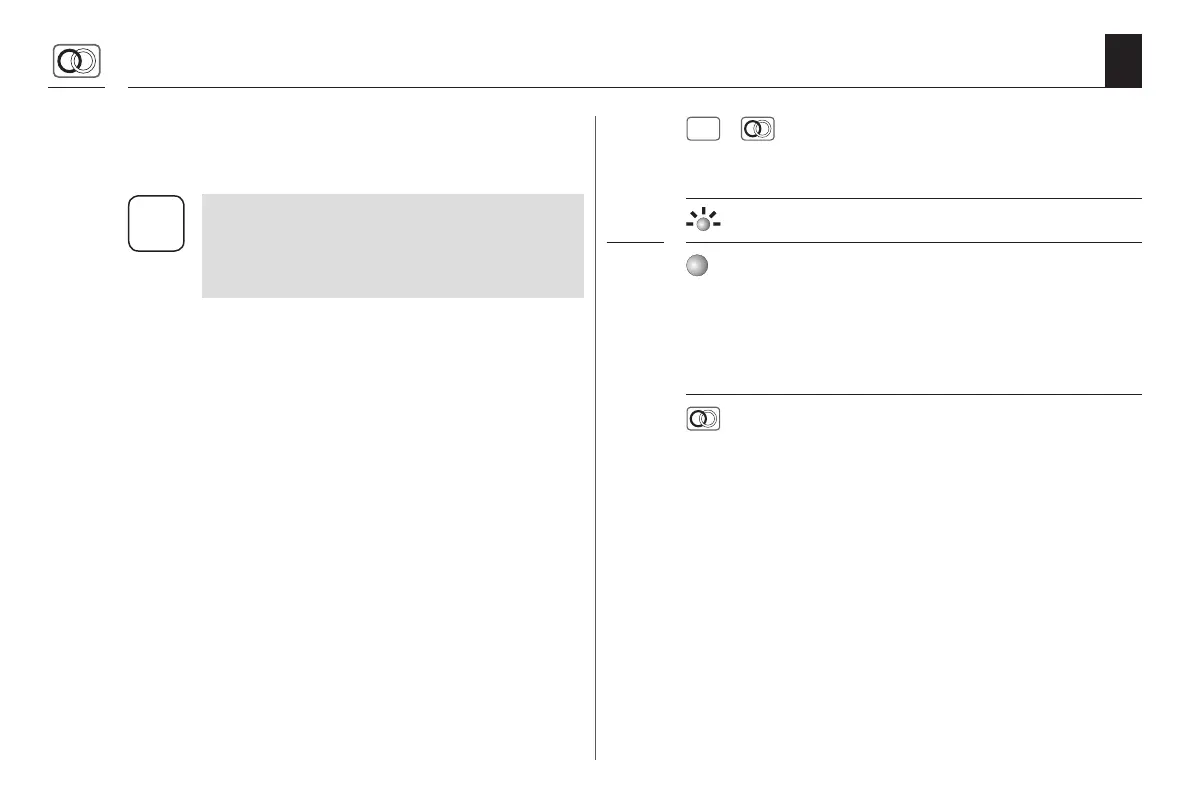Click the large overlapping-circles icon in the header
The image size is (1191, 794).
click(x=77, y=62)
